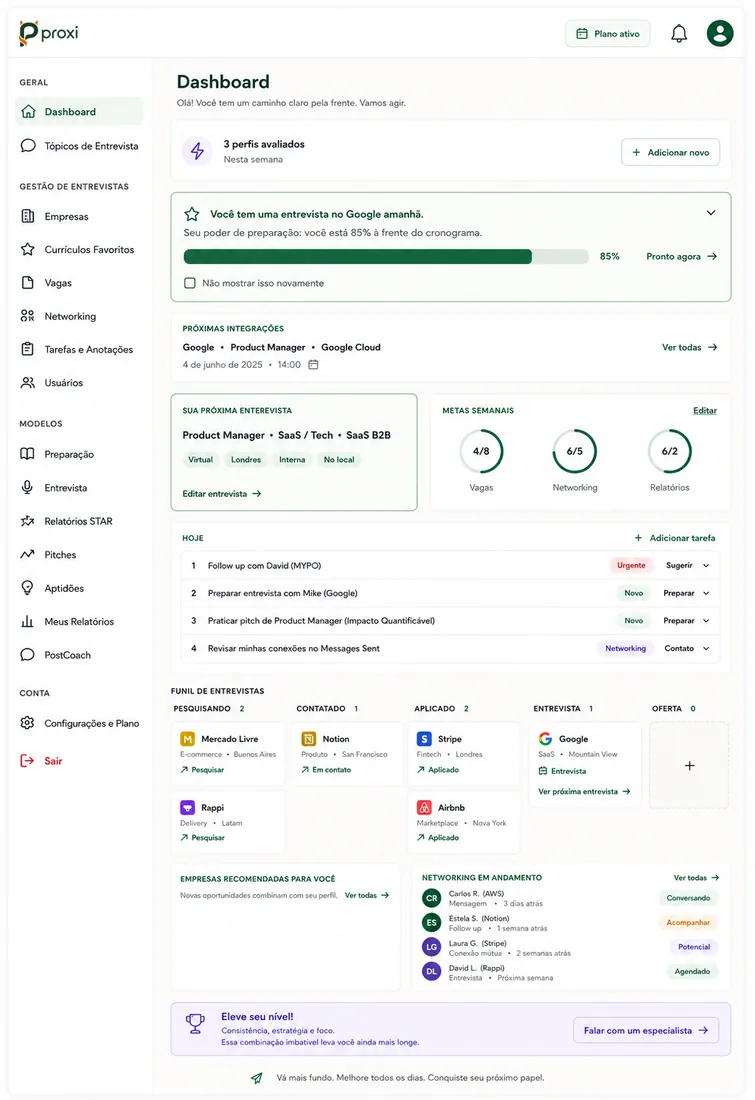This screenshot has height=1100, width=755.
Task: Click the lightning bolt icon beside perfis avaliados
Action: [x=197, y=151]
